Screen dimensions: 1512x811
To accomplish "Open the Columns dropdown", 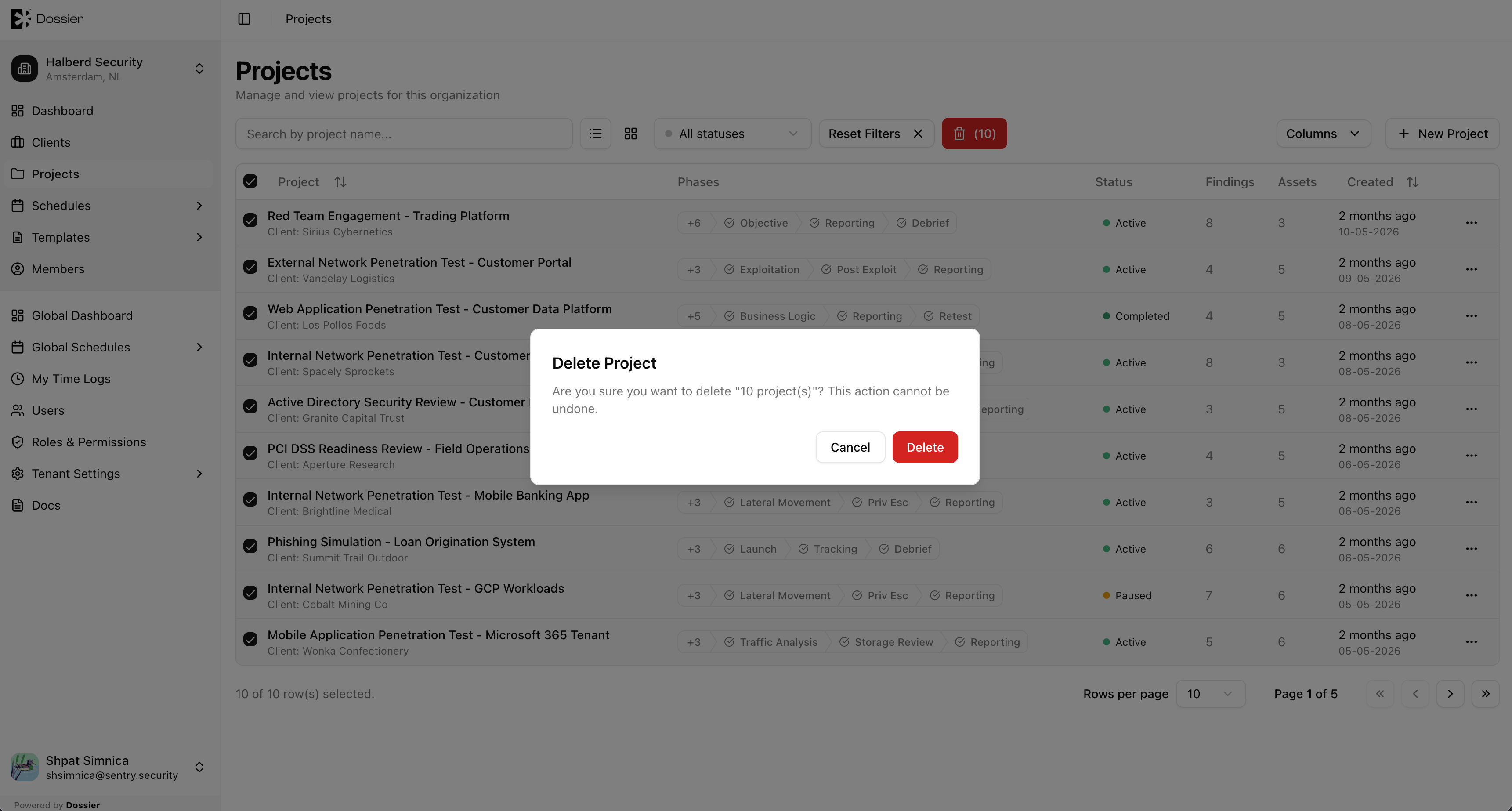I will click(x=1323, y=134).
